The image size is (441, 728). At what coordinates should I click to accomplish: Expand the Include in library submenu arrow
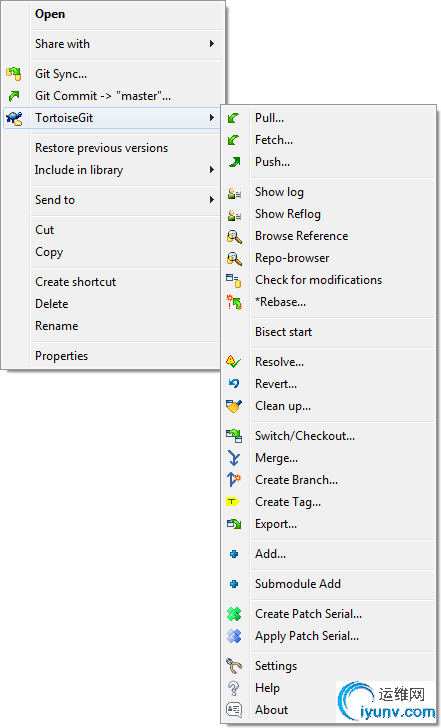[212, 170]
